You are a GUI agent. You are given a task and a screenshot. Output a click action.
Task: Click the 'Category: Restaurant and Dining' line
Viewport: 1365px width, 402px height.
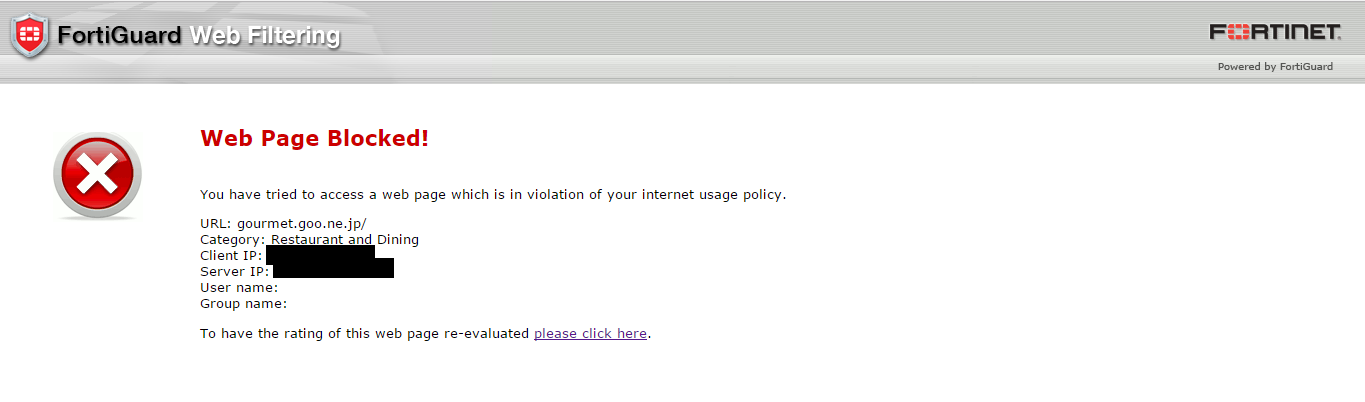(310, 240)
